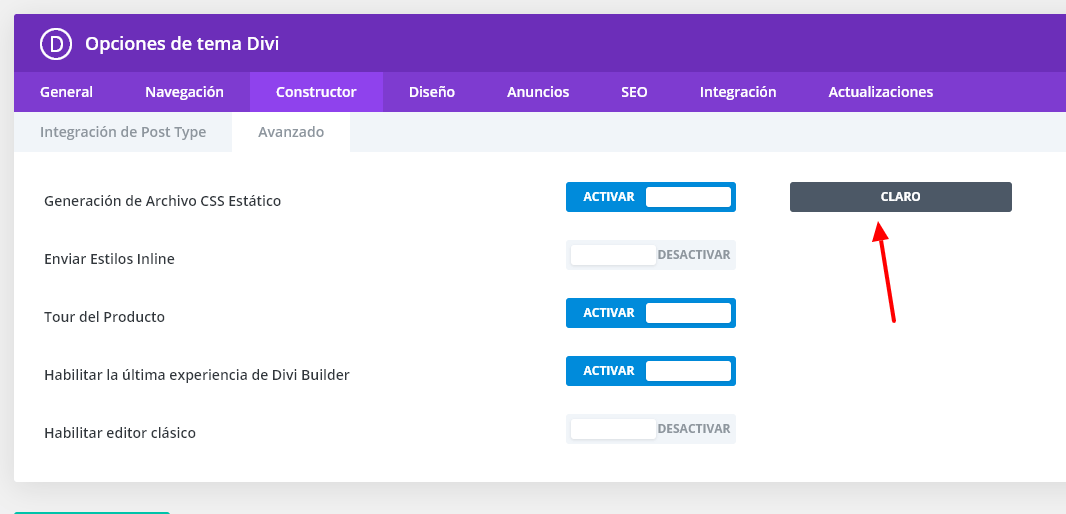
Task: Open the Actualizaciones tab
Action: click(x=880, y=92)
